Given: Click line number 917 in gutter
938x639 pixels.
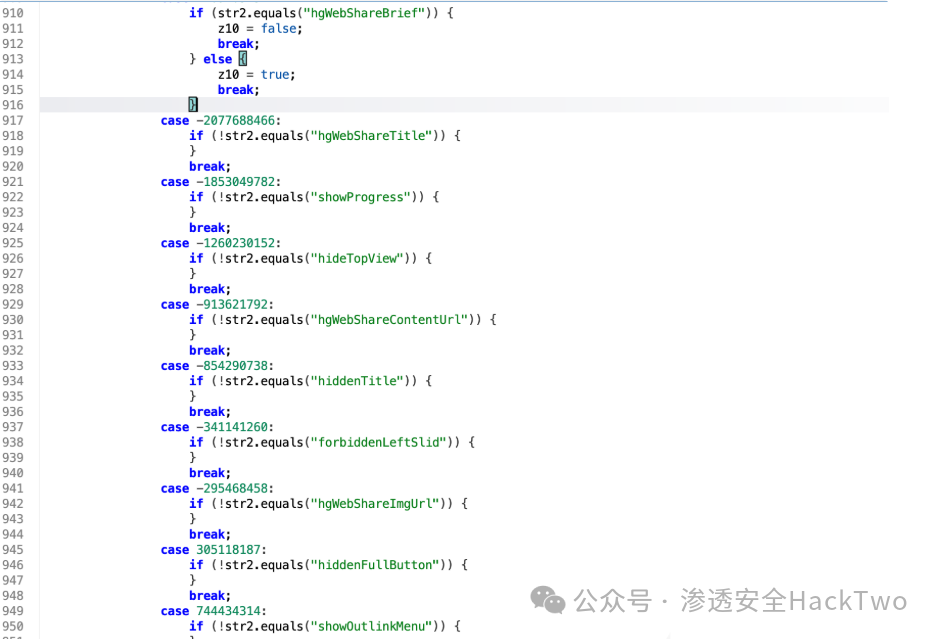Looking at the screenshot, I should [13, 120].
